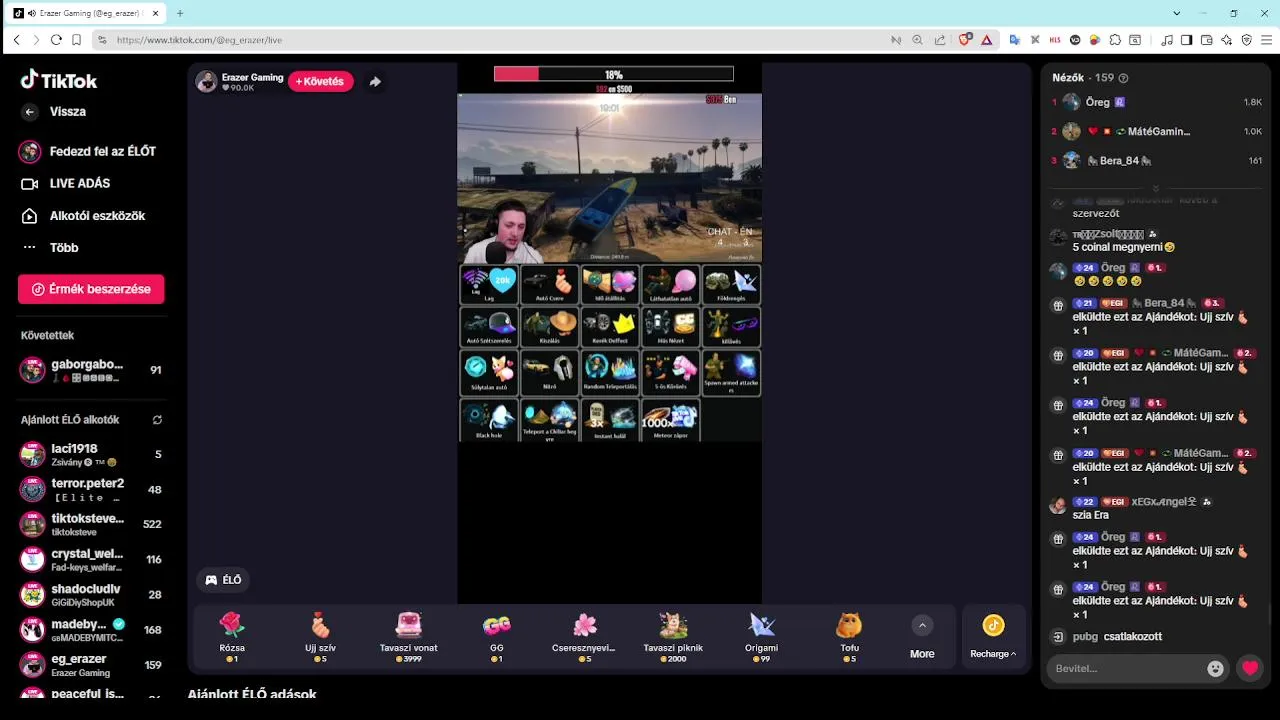
Task: Open the Brave wallet icon
Action: click(1206, 40)
